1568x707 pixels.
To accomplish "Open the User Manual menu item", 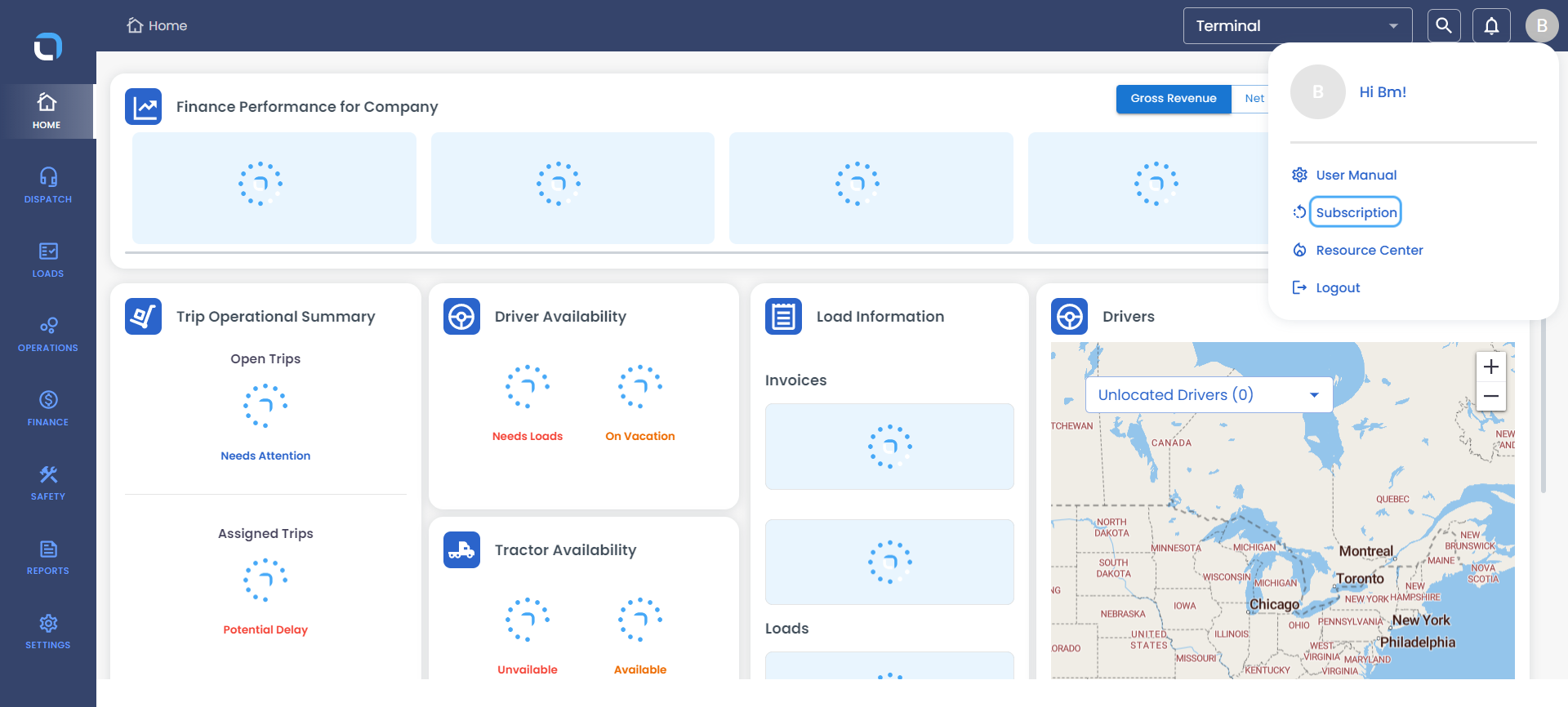I will click(1356, 175).
